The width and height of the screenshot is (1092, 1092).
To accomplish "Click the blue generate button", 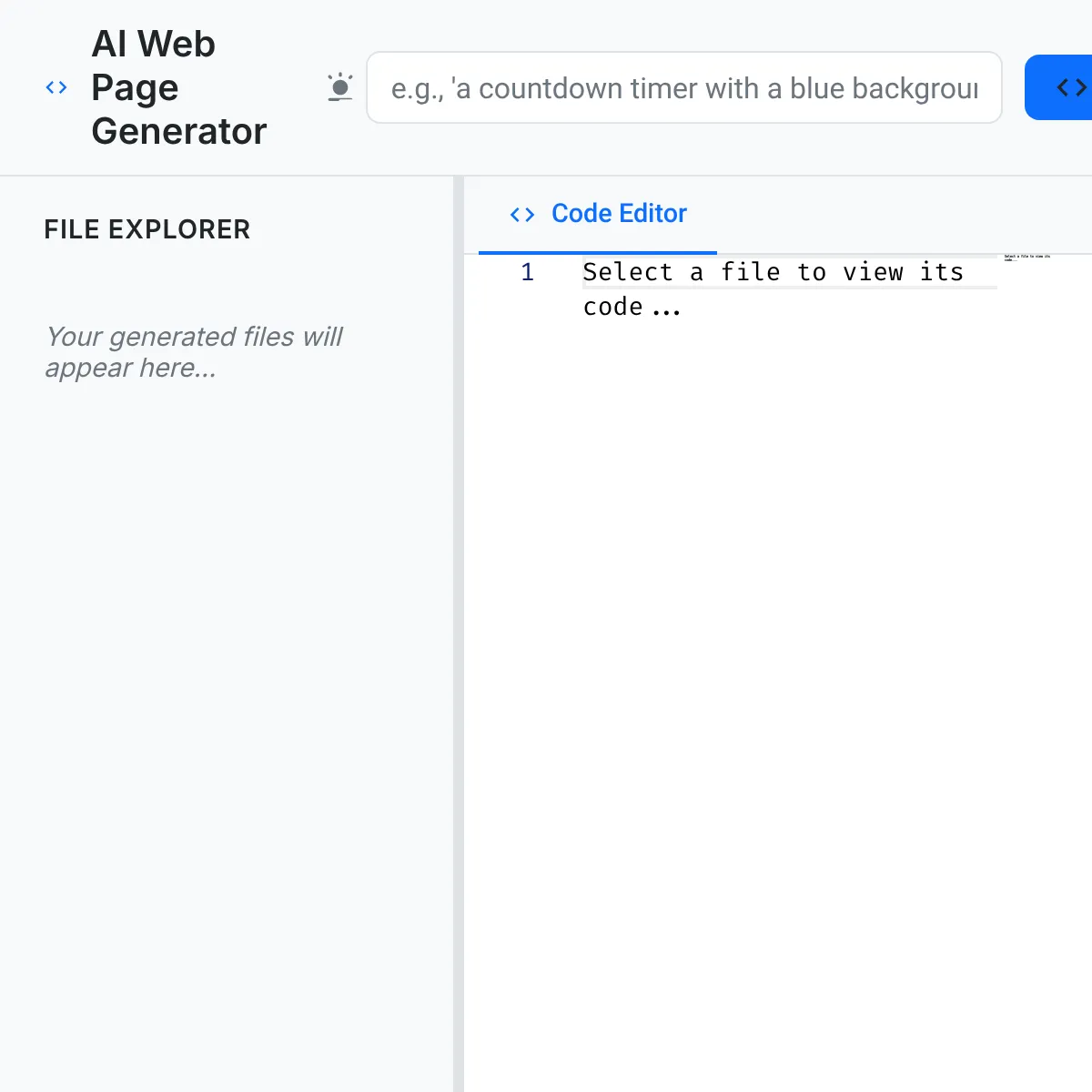I will click(x=1058, y=87).
